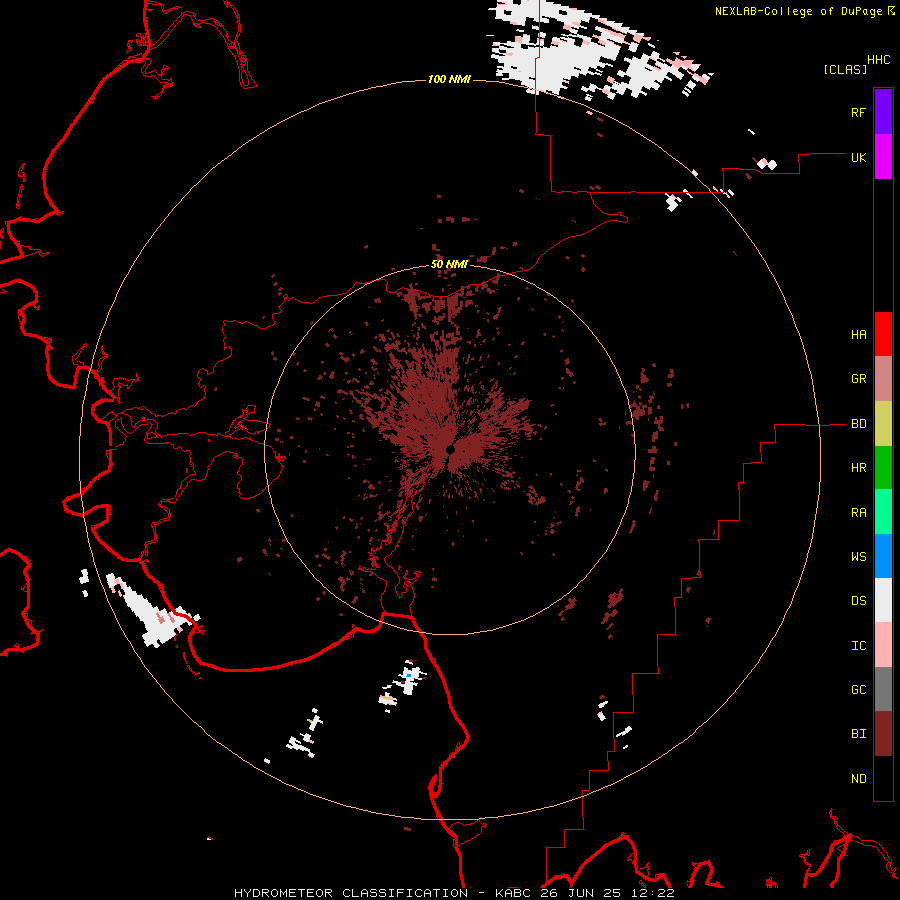Viewport: 900px width, 900px height.
Task: Click the BI brown legend swatch
Action: point(883,734)
